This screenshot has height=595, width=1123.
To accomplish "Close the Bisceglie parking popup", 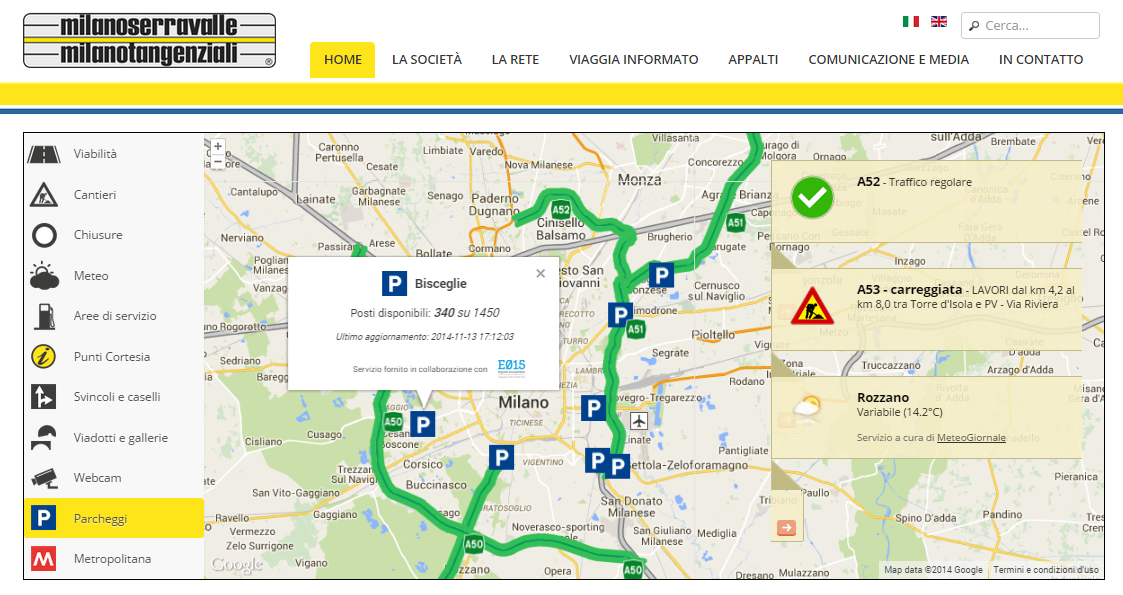I will point(541,274).
